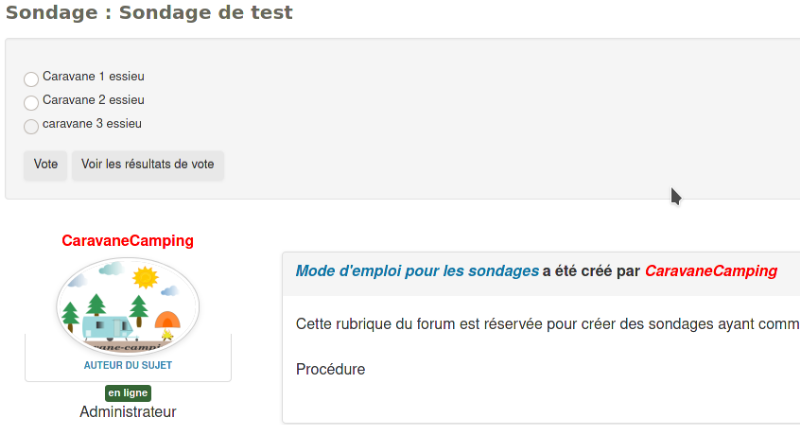The width and height of the screenshot is (800, 425).
Task: Pick the caravane 3 essieu radio button
Action: (31, 127)
